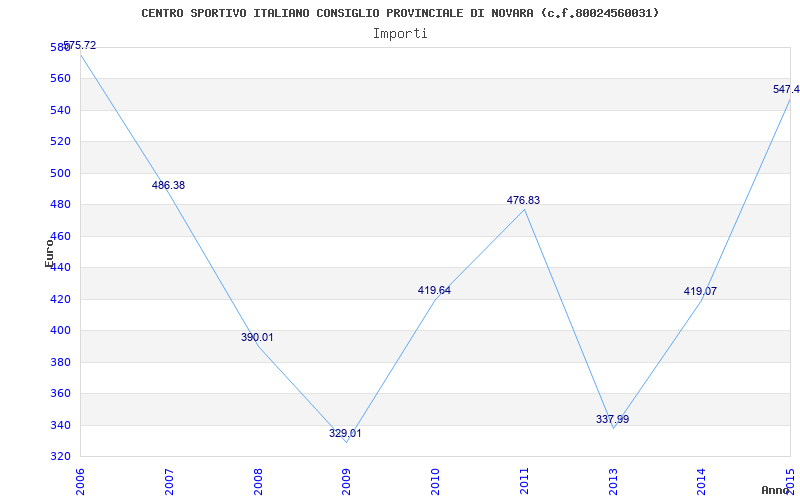Select the 486.38 data label
800x500 pixels.
click(168, 186)
